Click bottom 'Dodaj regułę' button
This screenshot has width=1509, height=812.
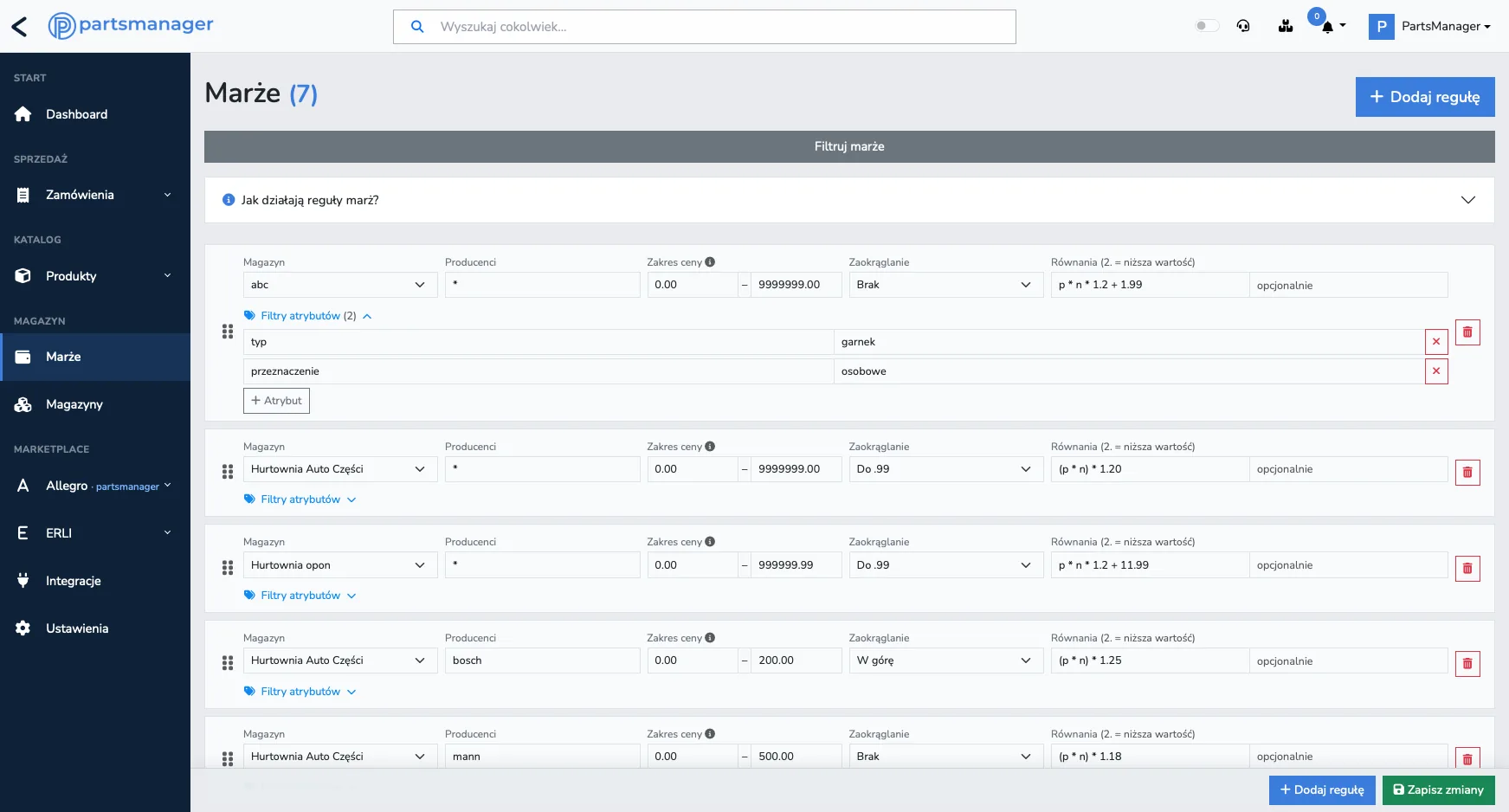tap(1322, 790)
